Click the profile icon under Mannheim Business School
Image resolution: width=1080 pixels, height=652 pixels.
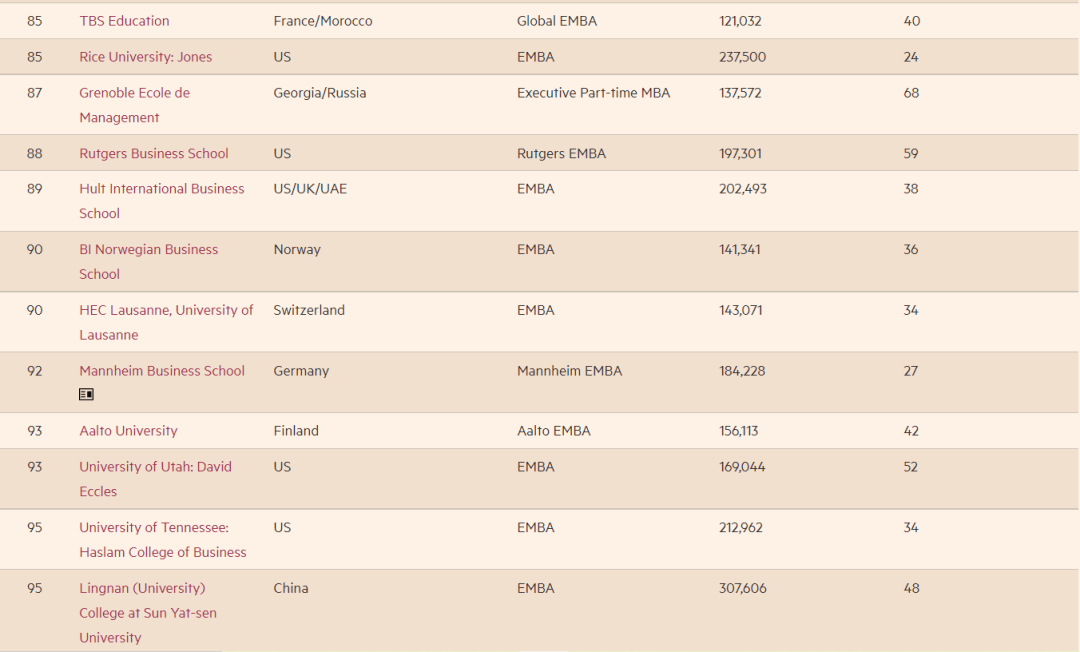coord(86,395)
